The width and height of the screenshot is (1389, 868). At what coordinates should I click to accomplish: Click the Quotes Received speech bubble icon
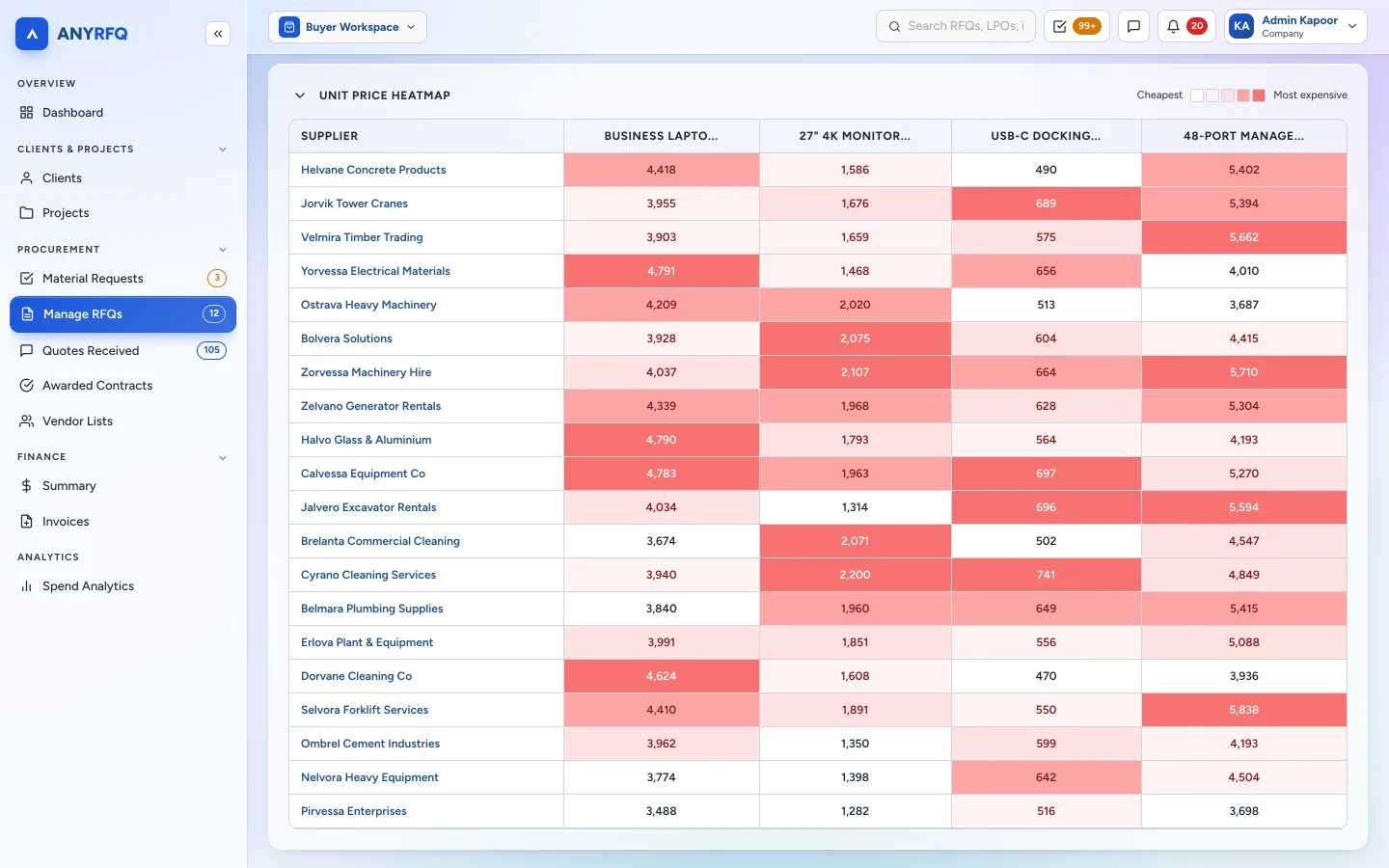click(x=27, y=351)
